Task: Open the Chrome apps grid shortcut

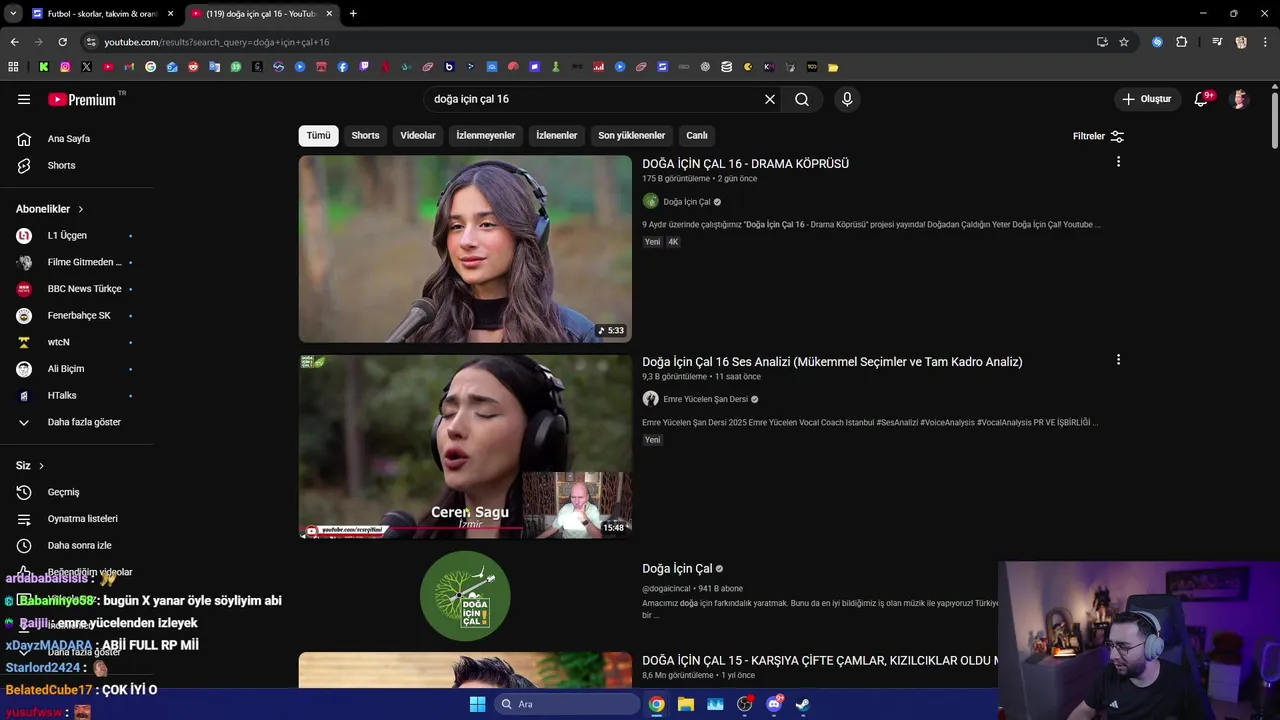Action: (x=13, y=67)
